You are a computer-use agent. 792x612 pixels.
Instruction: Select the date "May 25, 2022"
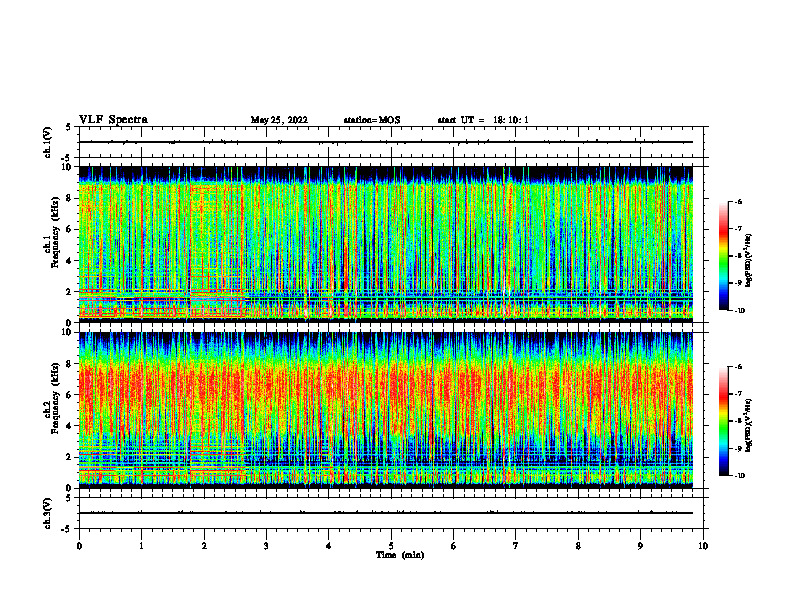click(279, 120)
